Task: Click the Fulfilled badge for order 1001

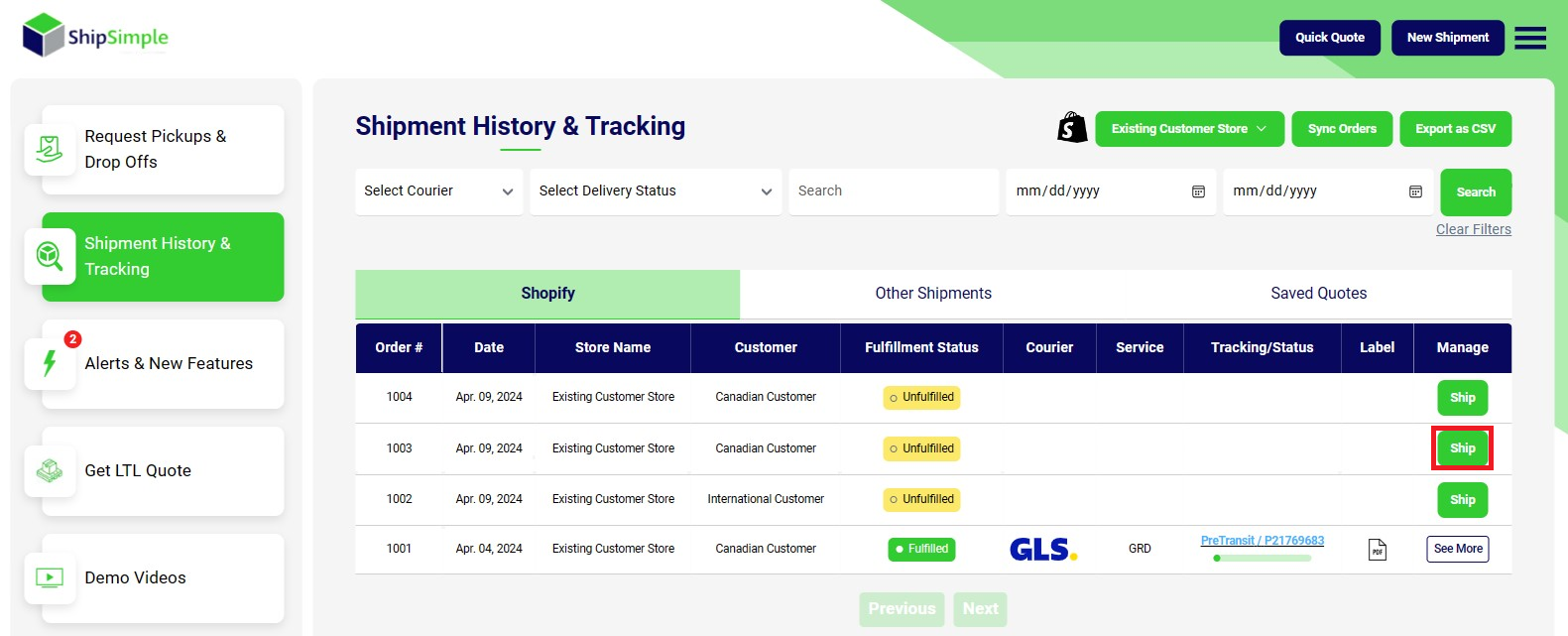Action: pos(921,549)
